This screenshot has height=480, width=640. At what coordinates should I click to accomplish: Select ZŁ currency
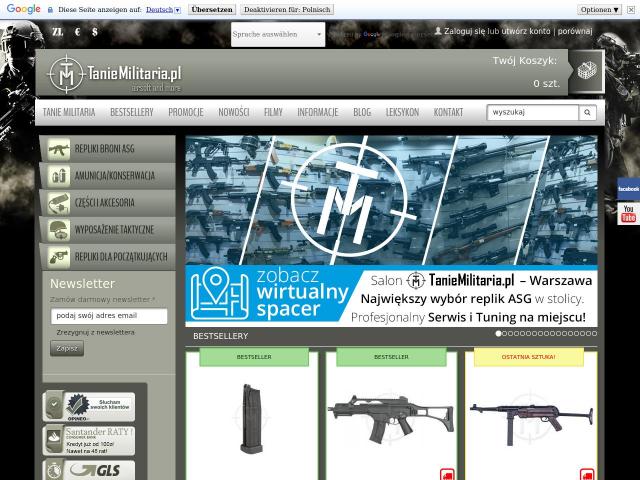tap(58, 31)
